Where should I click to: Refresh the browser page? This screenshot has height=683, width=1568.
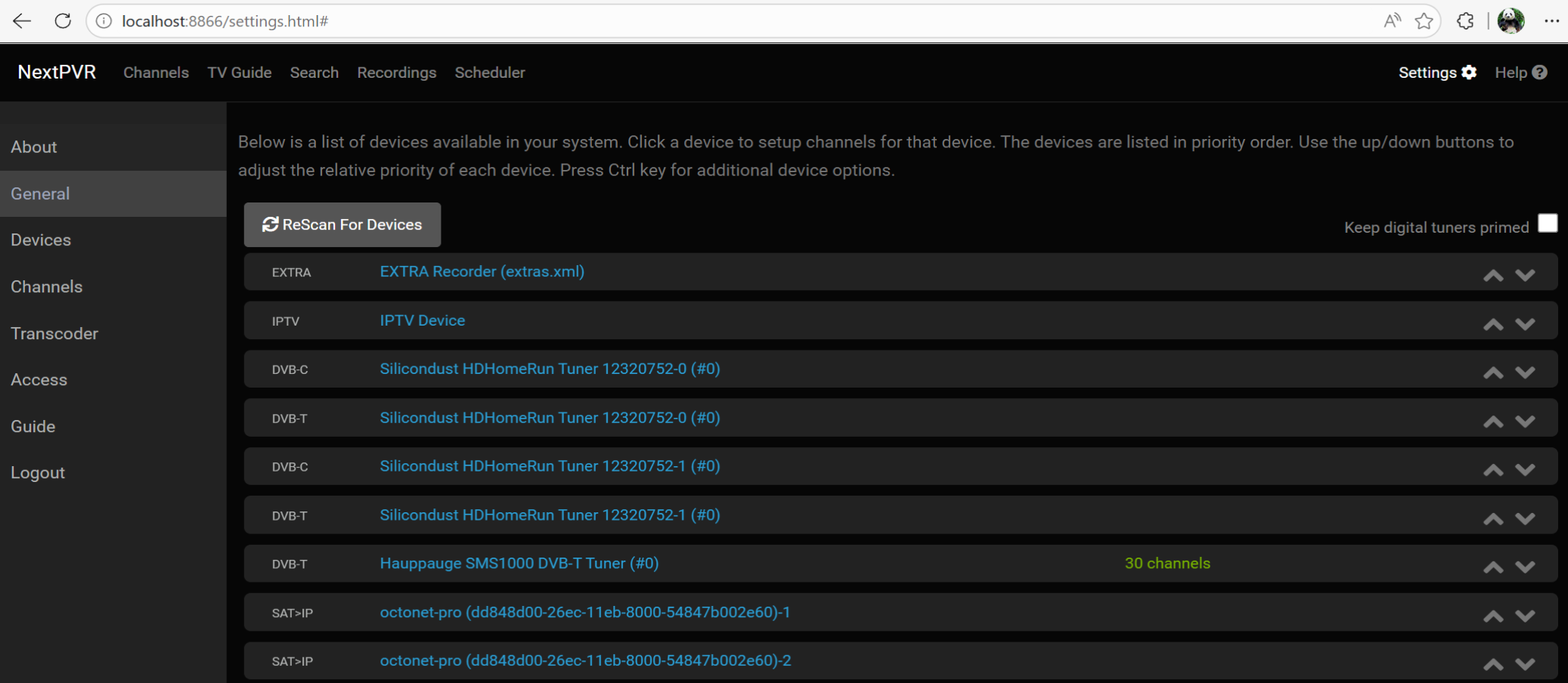coord(63,21)
